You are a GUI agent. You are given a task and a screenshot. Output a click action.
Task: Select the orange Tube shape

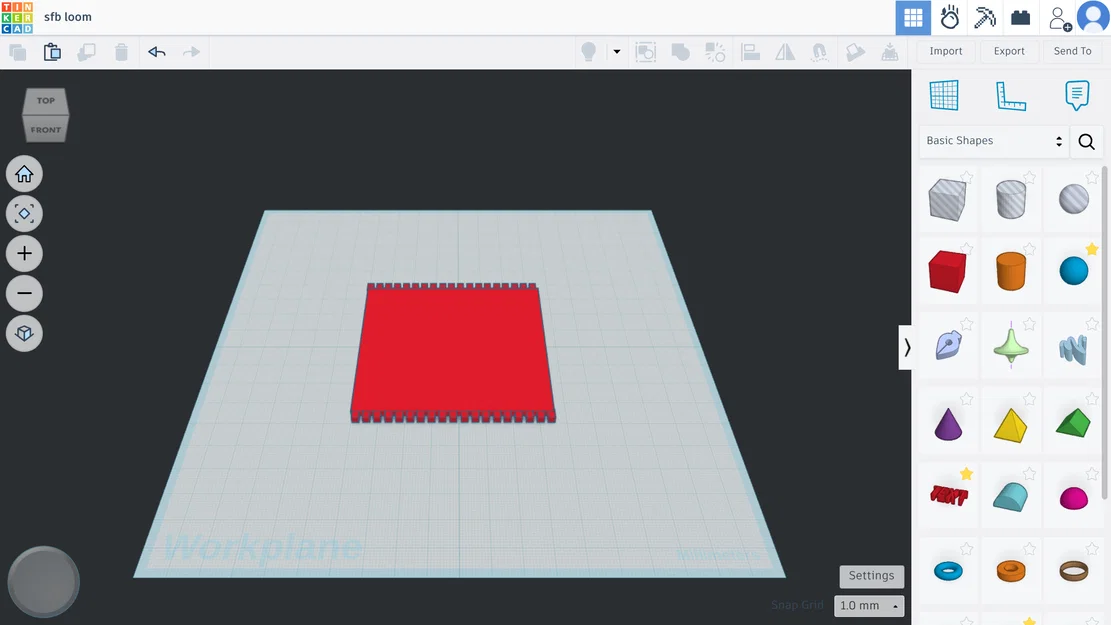1010,570
